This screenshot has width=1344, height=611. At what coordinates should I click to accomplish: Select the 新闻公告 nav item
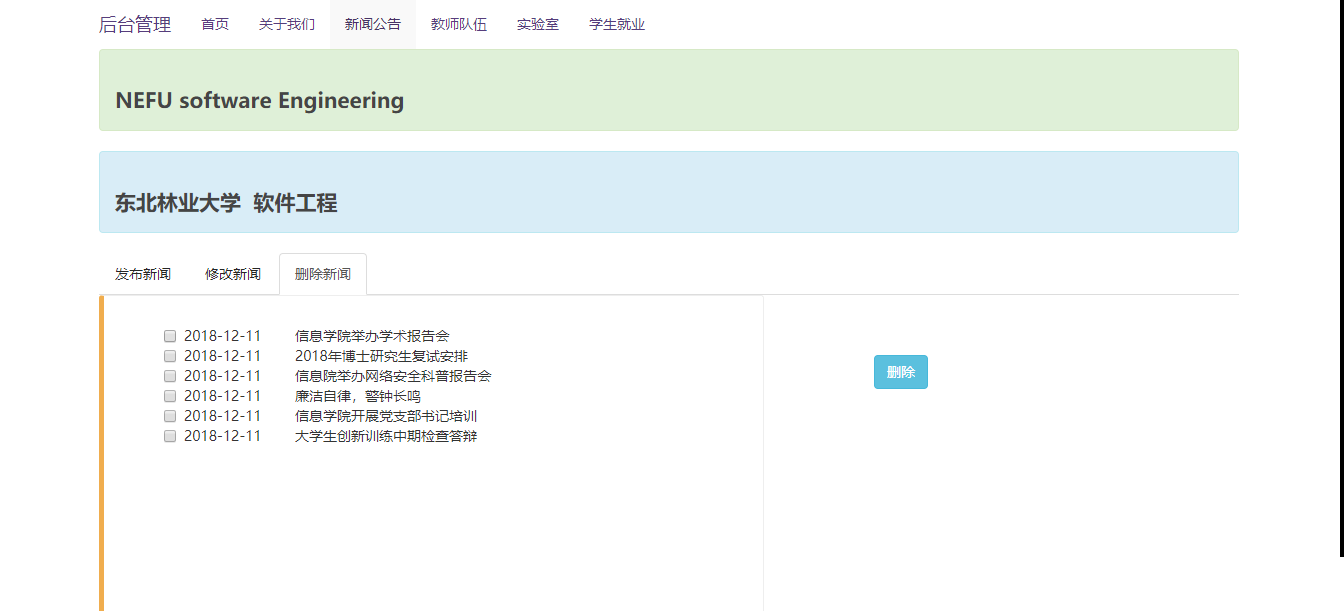tap(373, 25)
